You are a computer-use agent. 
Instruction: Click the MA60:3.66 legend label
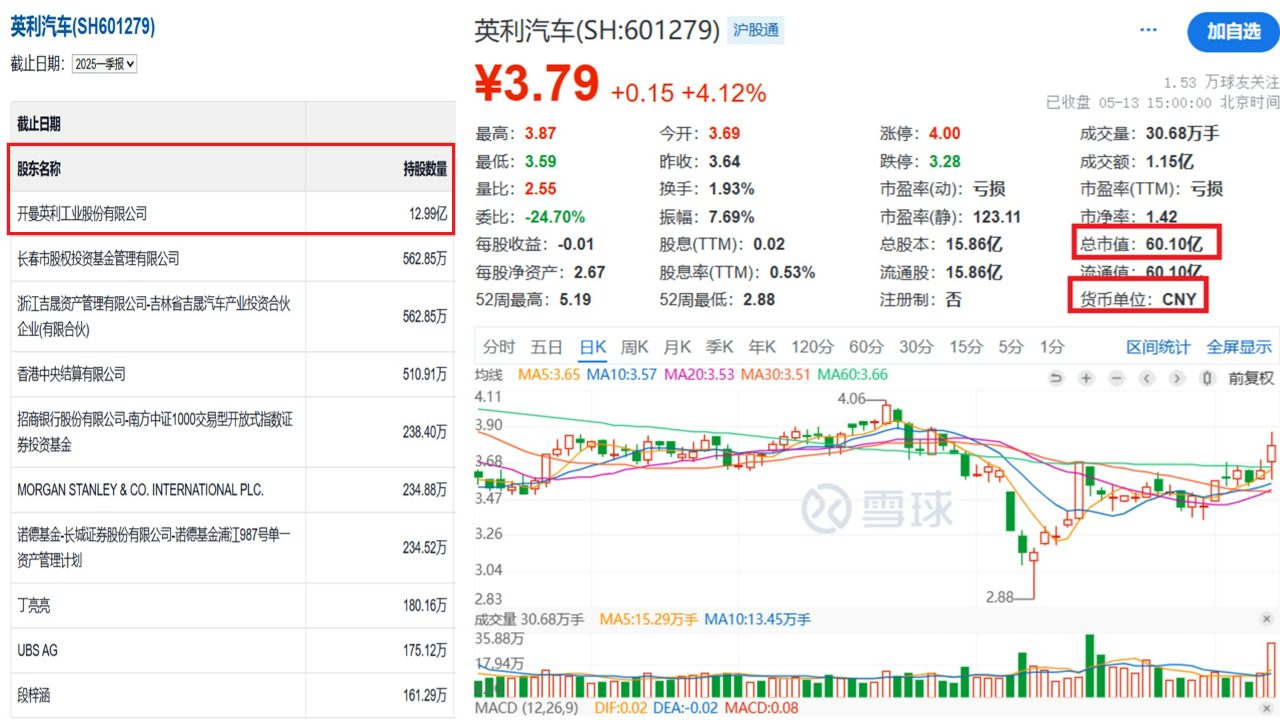[853, 375]
